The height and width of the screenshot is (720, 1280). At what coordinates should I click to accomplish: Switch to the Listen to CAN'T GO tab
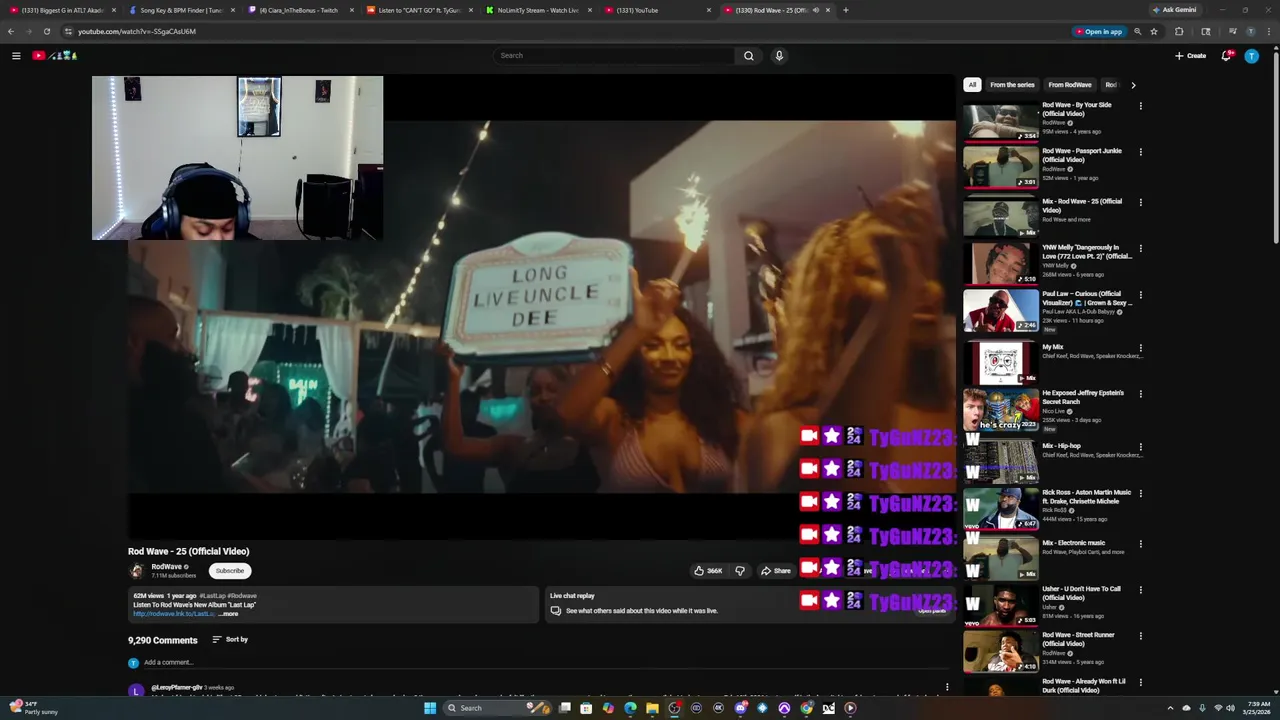pyautogui.click(x=417, y=10)
